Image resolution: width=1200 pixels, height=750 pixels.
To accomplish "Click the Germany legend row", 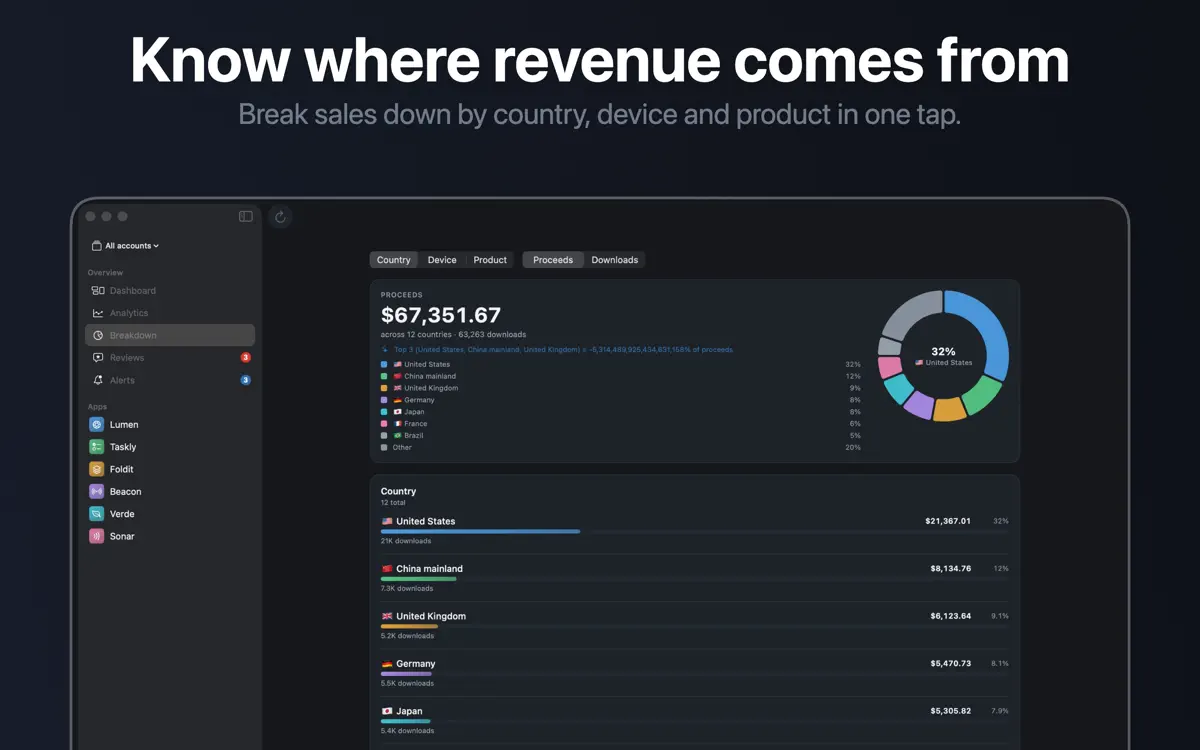I will click(x=621, y=400).
